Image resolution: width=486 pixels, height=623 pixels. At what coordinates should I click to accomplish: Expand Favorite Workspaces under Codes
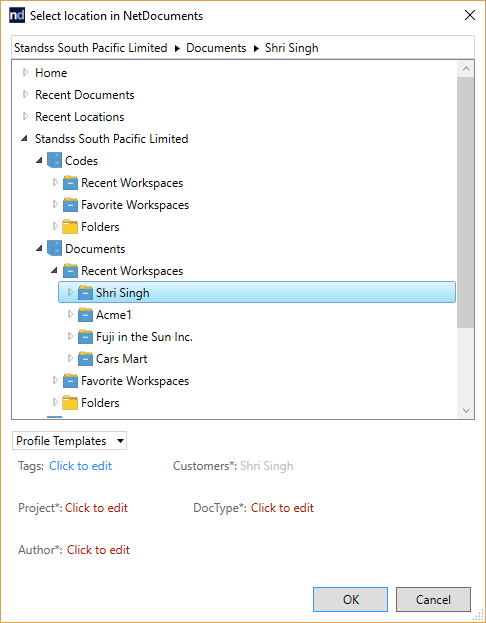click(55, 204)
